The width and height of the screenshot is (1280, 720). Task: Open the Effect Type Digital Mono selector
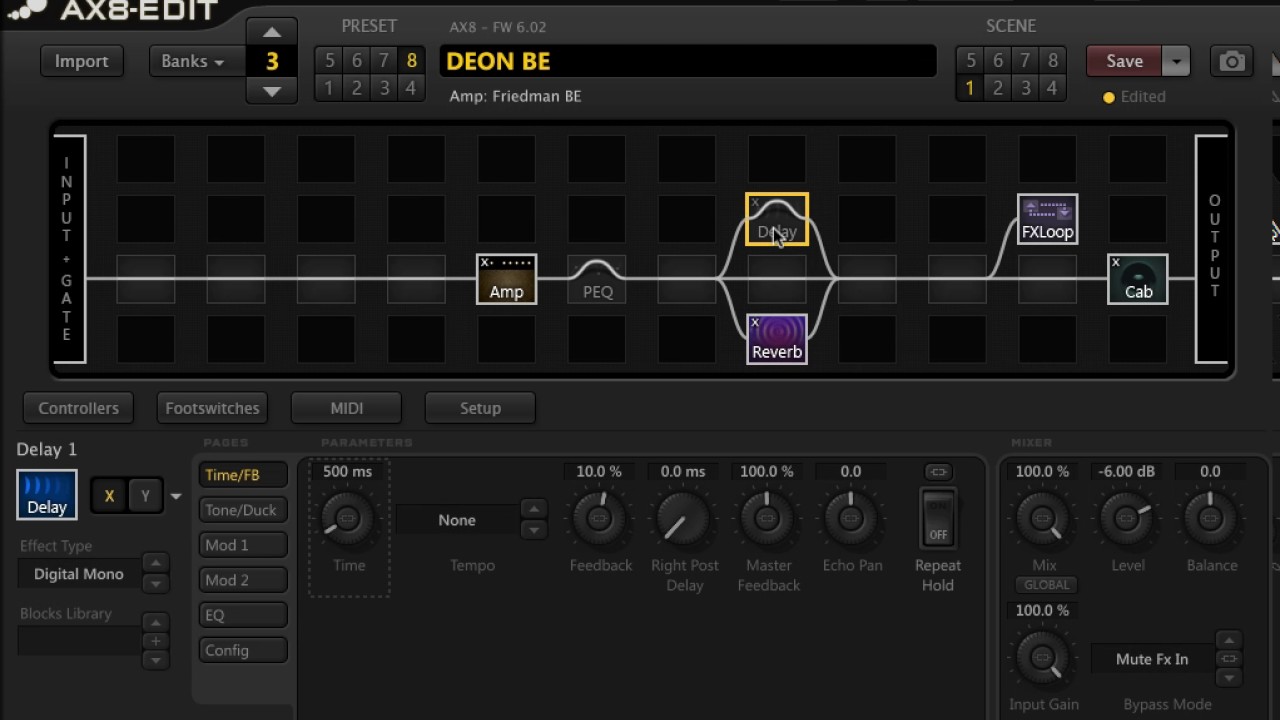coord(79,574)
